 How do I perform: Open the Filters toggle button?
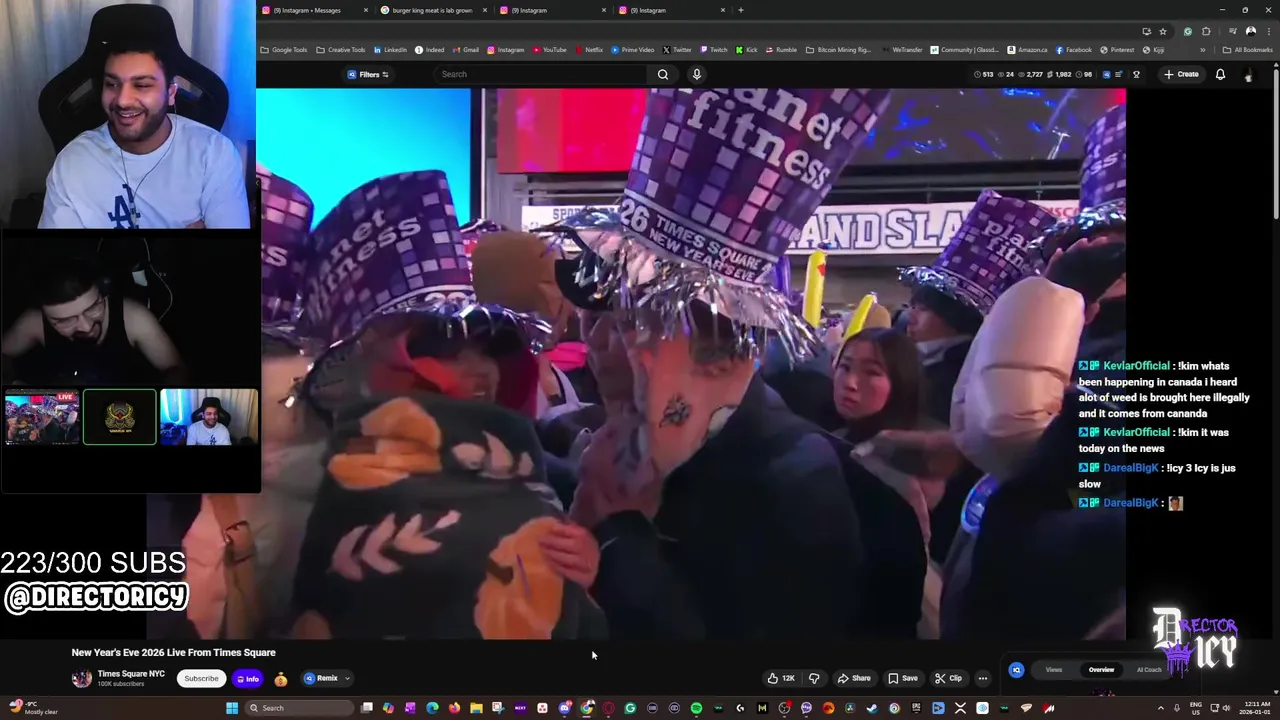tap(368, 74)
